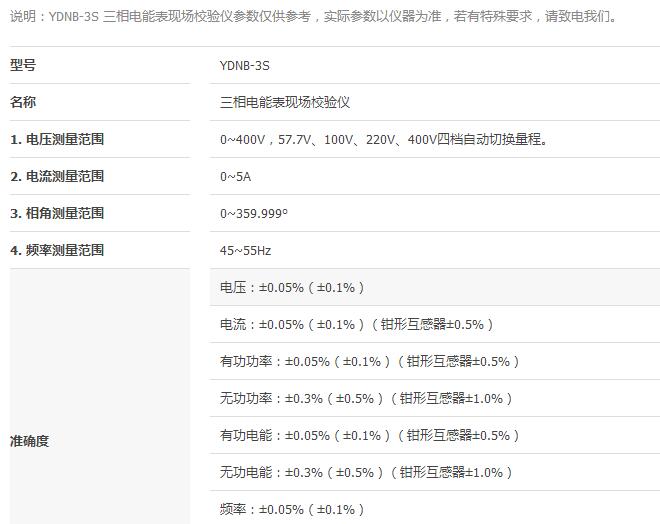
Task: Click the 0~359.999° phase angle value
Action: click(254, 213)
